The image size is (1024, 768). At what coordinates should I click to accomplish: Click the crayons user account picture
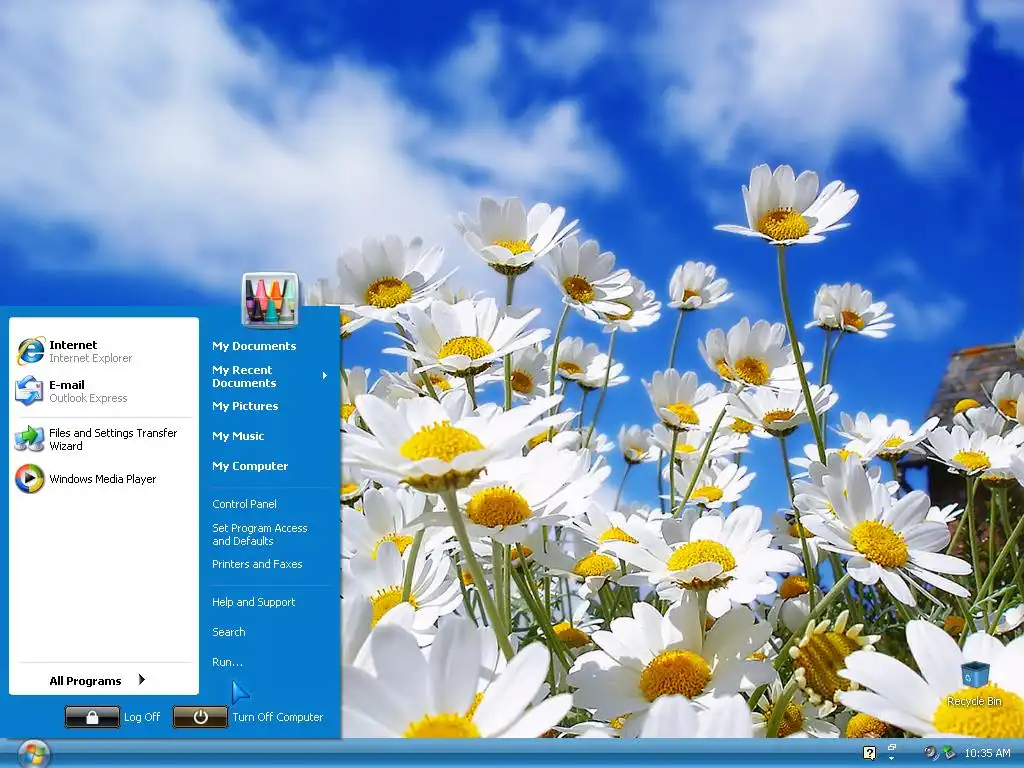point(270,299)
